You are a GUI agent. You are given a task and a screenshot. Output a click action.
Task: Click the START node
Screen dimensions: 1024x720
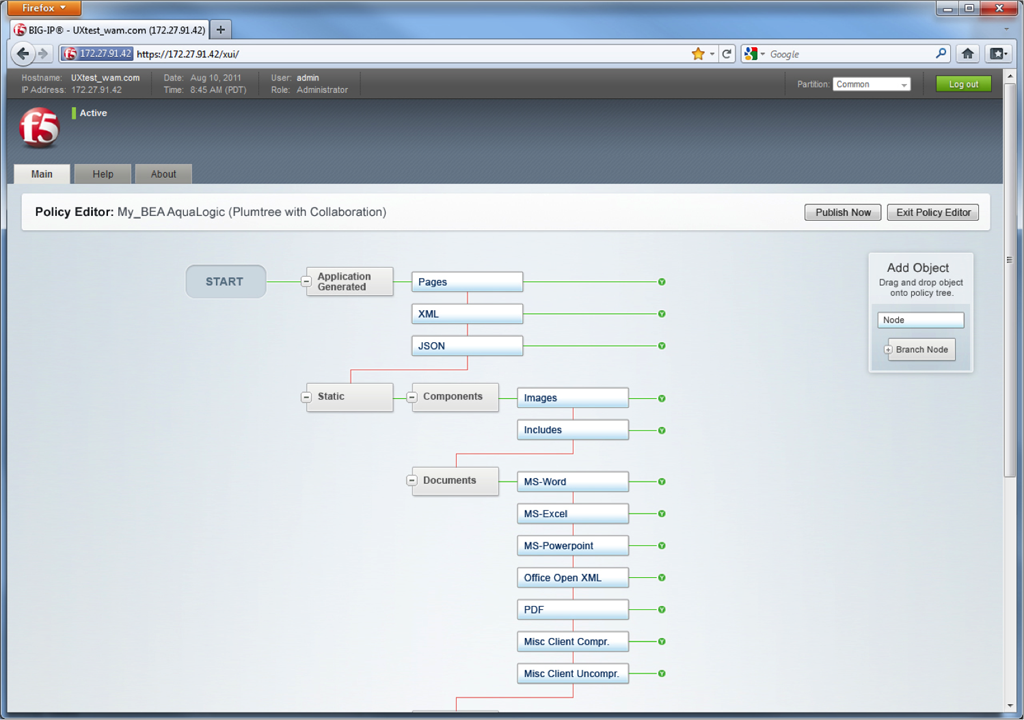[x=225, y=282]
